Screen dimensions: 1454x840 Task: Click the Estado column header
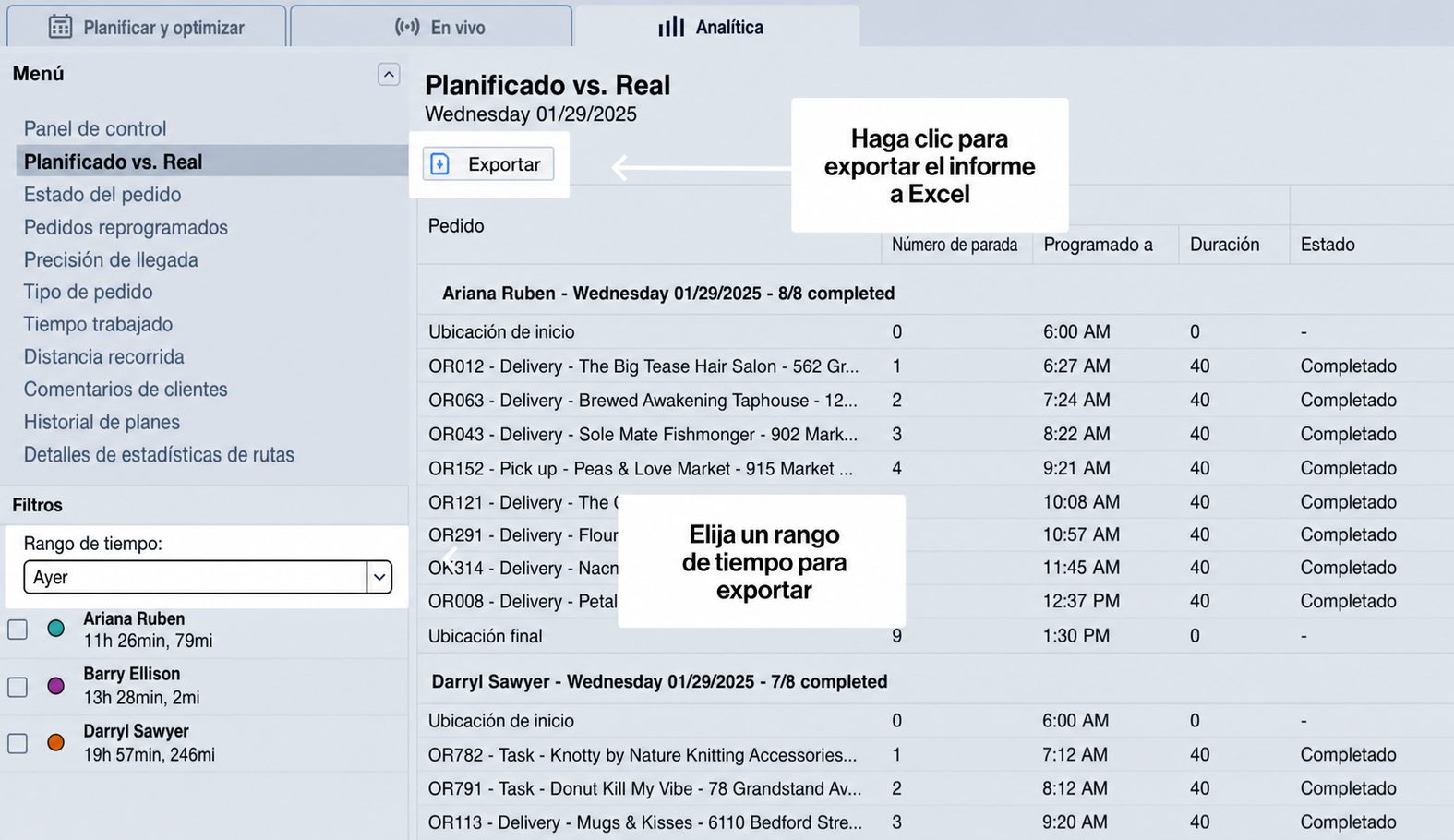(1328, 245)
